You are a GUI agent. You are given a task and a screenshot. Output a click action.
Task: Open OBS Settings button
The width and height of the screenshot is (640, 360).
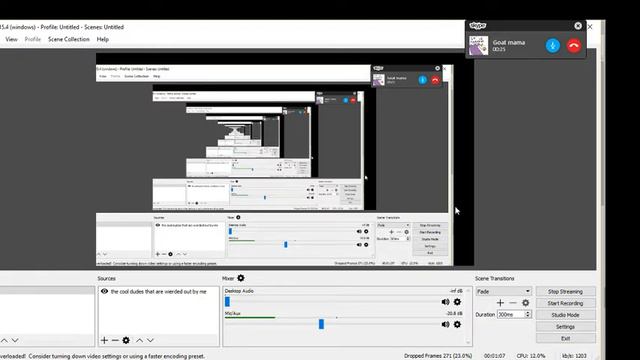click(565, 327)
